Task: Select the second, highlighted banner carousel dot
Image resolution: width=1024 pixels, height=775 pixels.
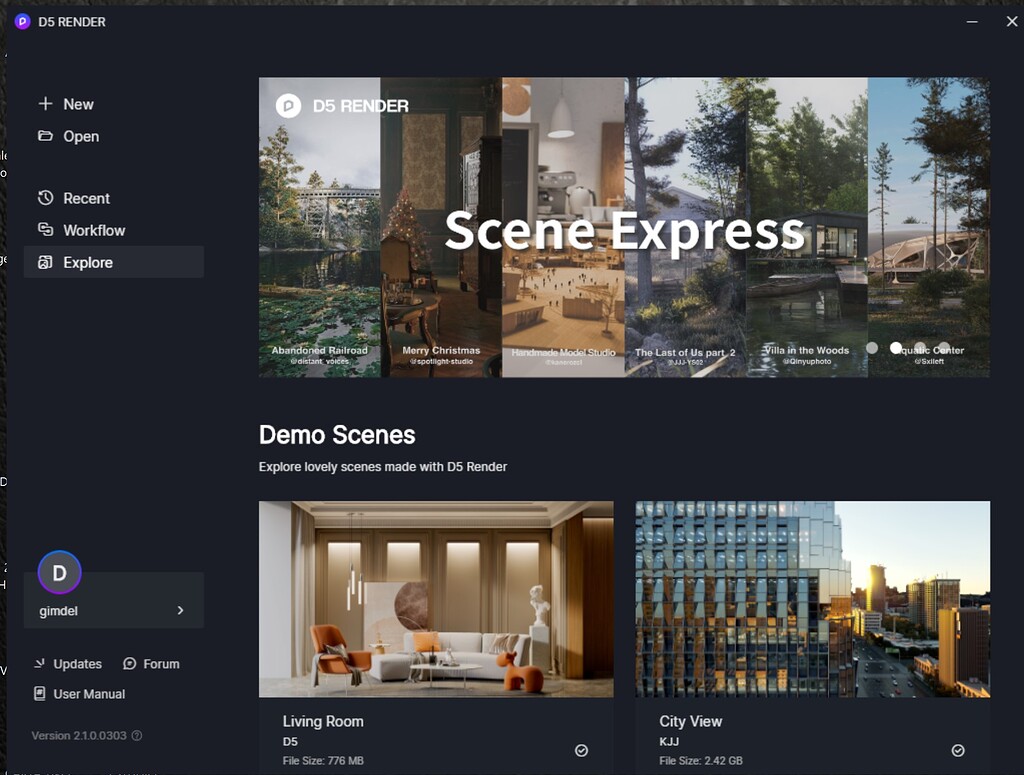Action: pyautogui.click(x=896, y=348)
